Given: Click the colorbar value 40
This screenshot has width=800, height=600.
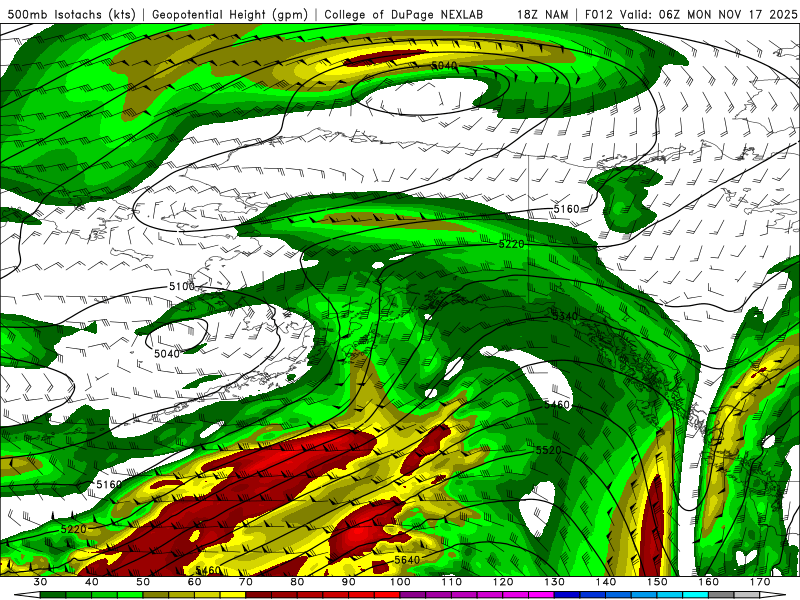Looking at the screenshot, I should pos(92,582).
